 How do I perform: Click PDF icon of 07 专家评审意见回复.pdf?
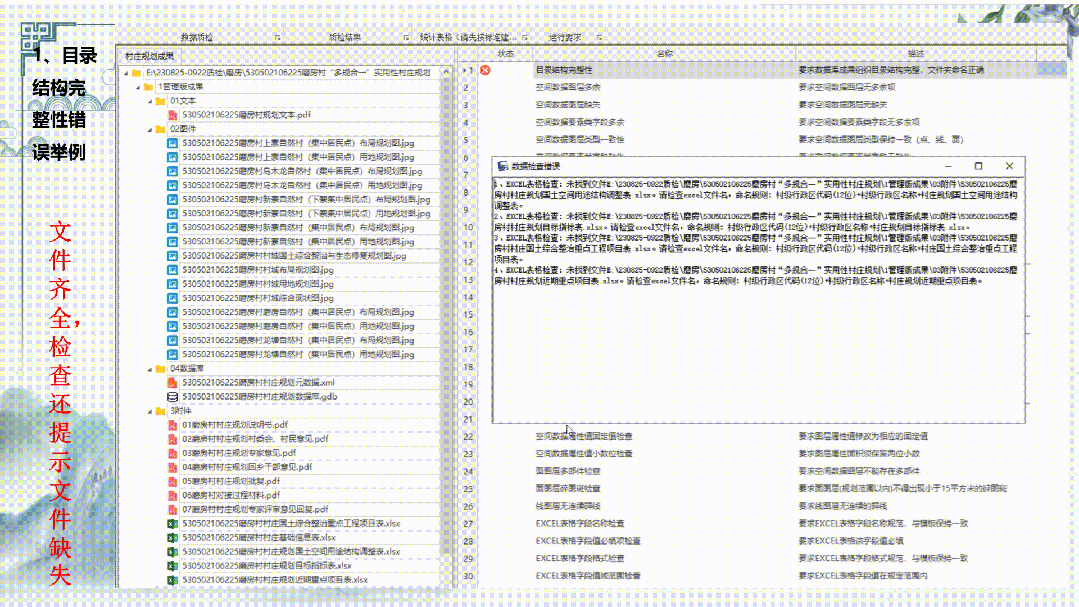[173, 509]
